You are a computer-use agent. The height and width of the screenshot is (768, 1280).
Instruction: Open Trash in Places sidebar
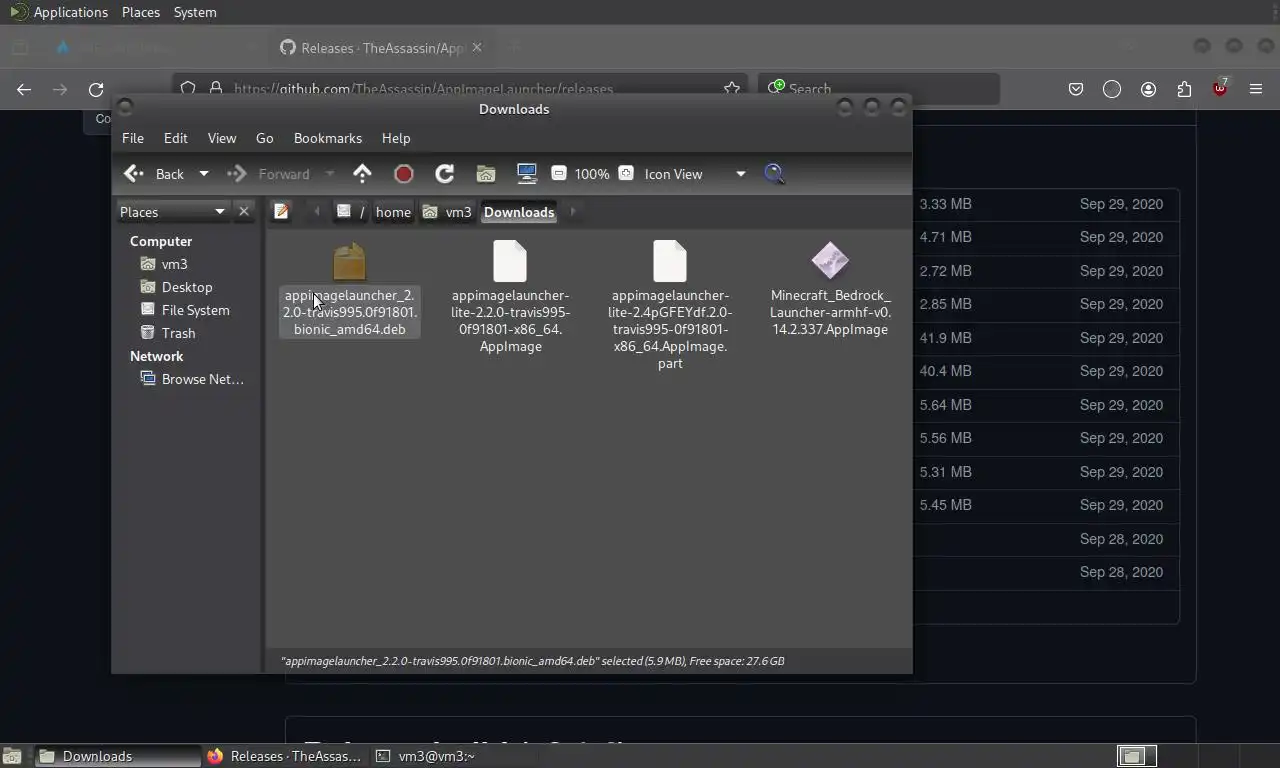point(178,333)
